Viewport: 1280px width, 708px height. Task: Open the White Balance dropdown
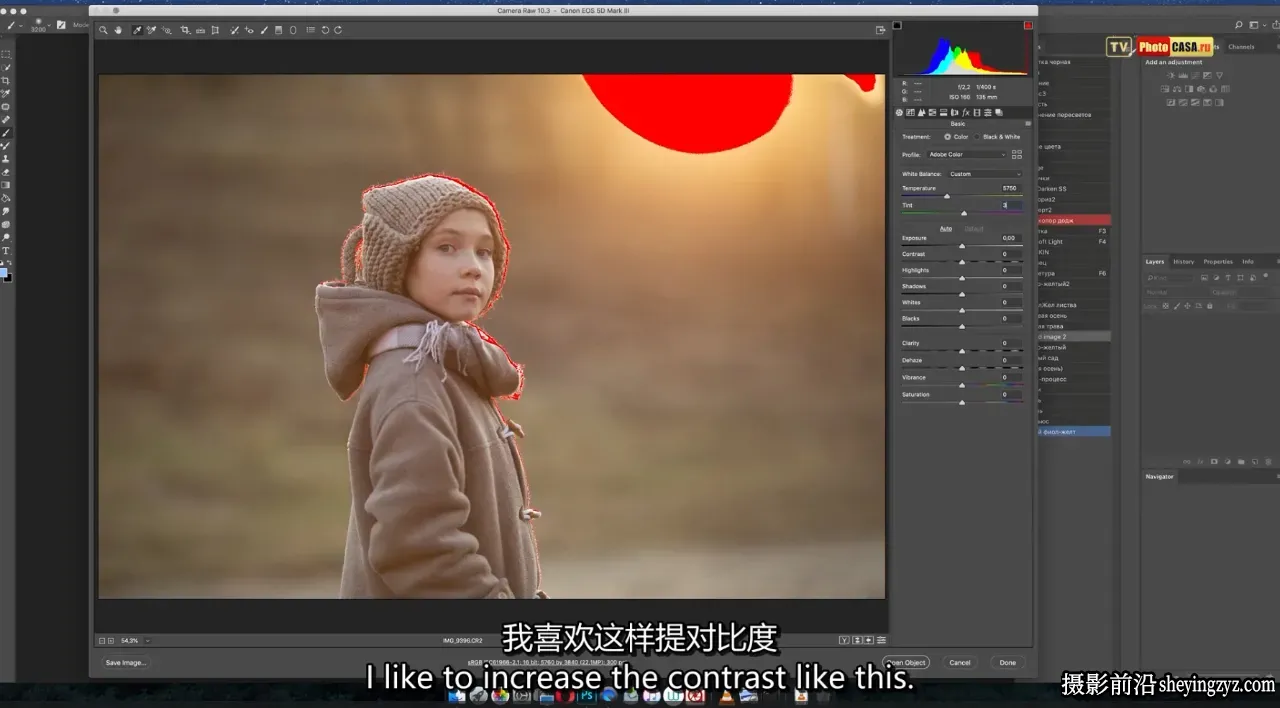coord(985,174)
